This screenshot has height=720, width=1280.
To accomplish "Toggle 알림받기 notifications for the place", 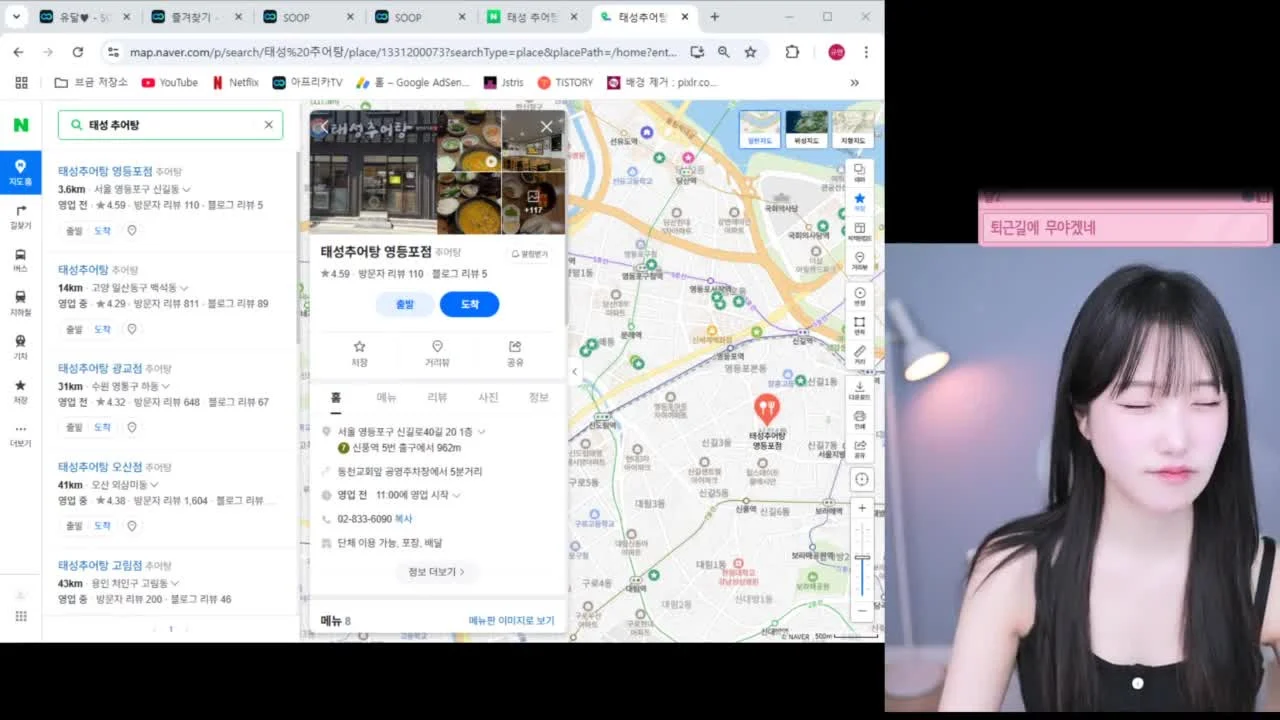I will (x=530, y=254).
